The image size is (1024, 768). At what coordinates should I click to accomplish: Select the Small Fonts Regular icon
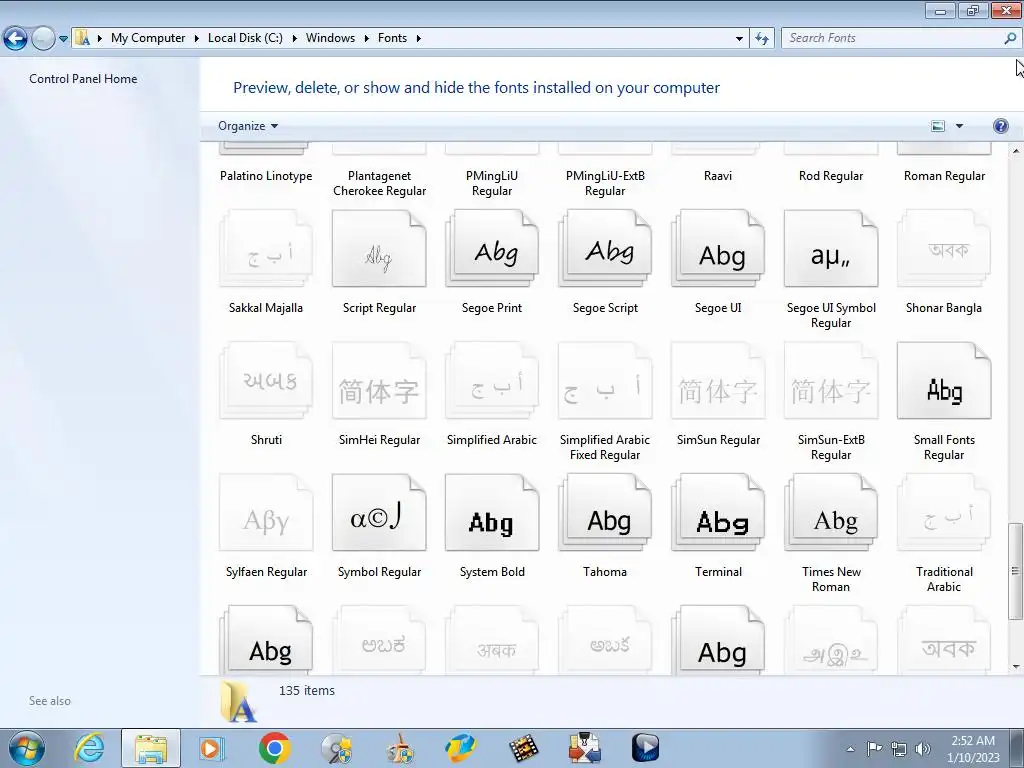(x=944, y=381)
